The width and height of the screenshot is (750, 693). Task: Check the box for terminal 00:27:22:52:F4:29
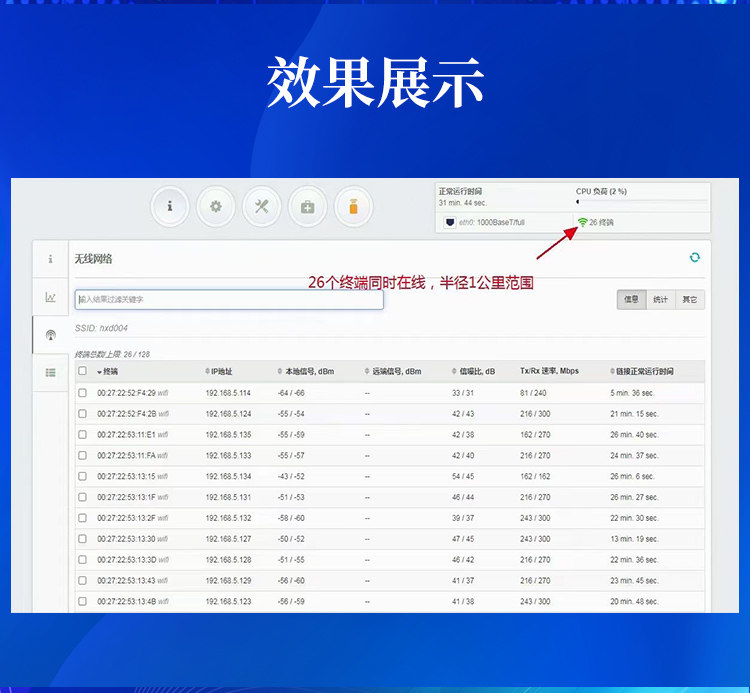click(82, 393)
